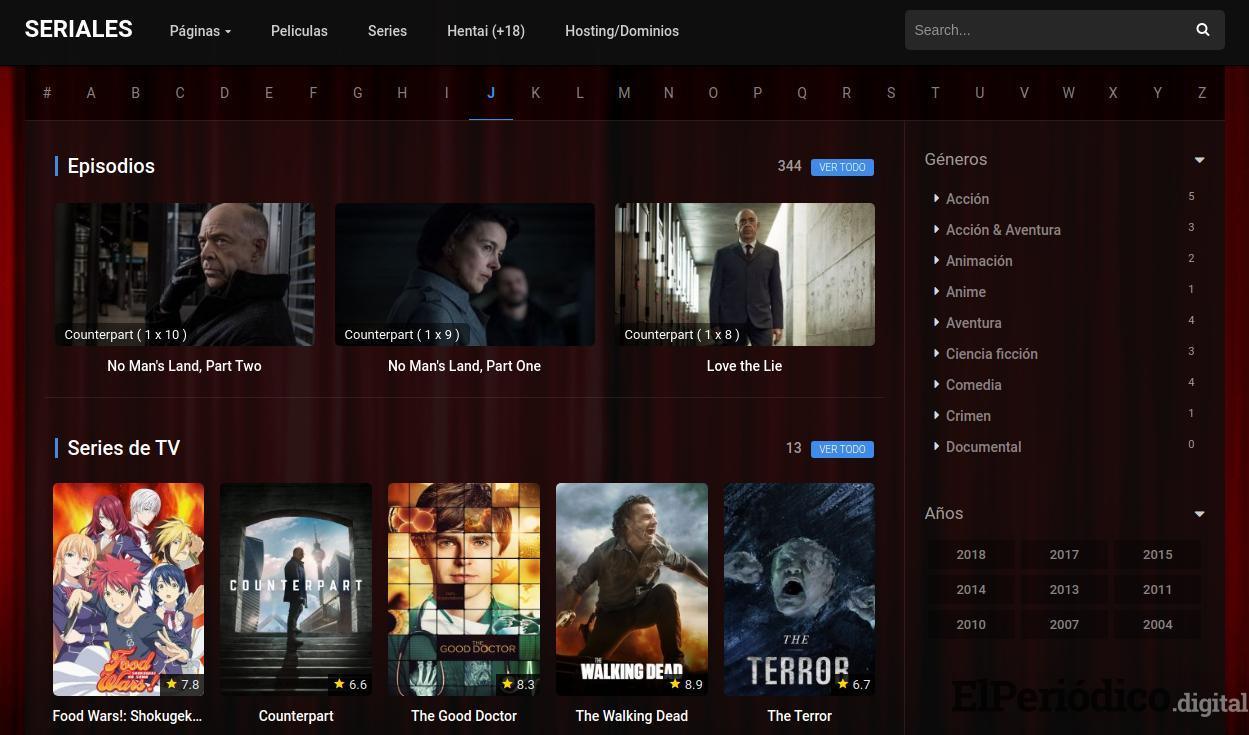Select letter M in the alphabet filter
Image resolution: width=1249 pixels, height=735 pixels.
pyautogui.click(x=624, y=93)
